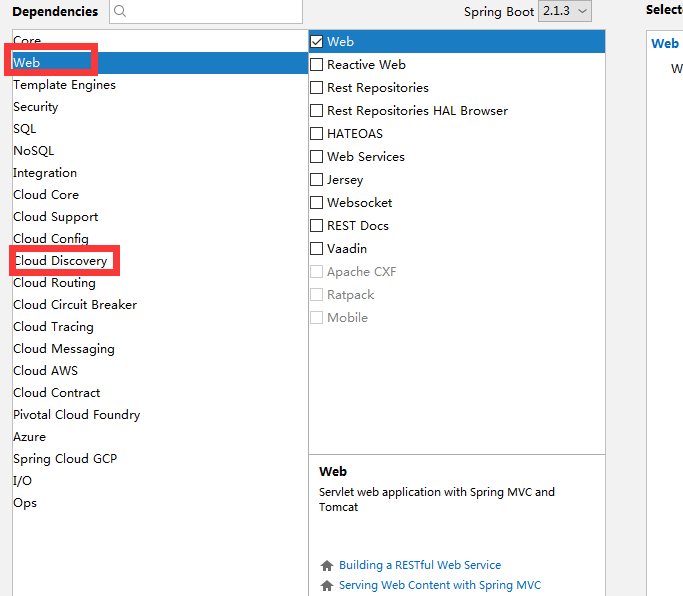The width and height of the screenshot is (683, 596).
Task: Click the search magnifier icon in Dependencies
Action: [120, 11]
